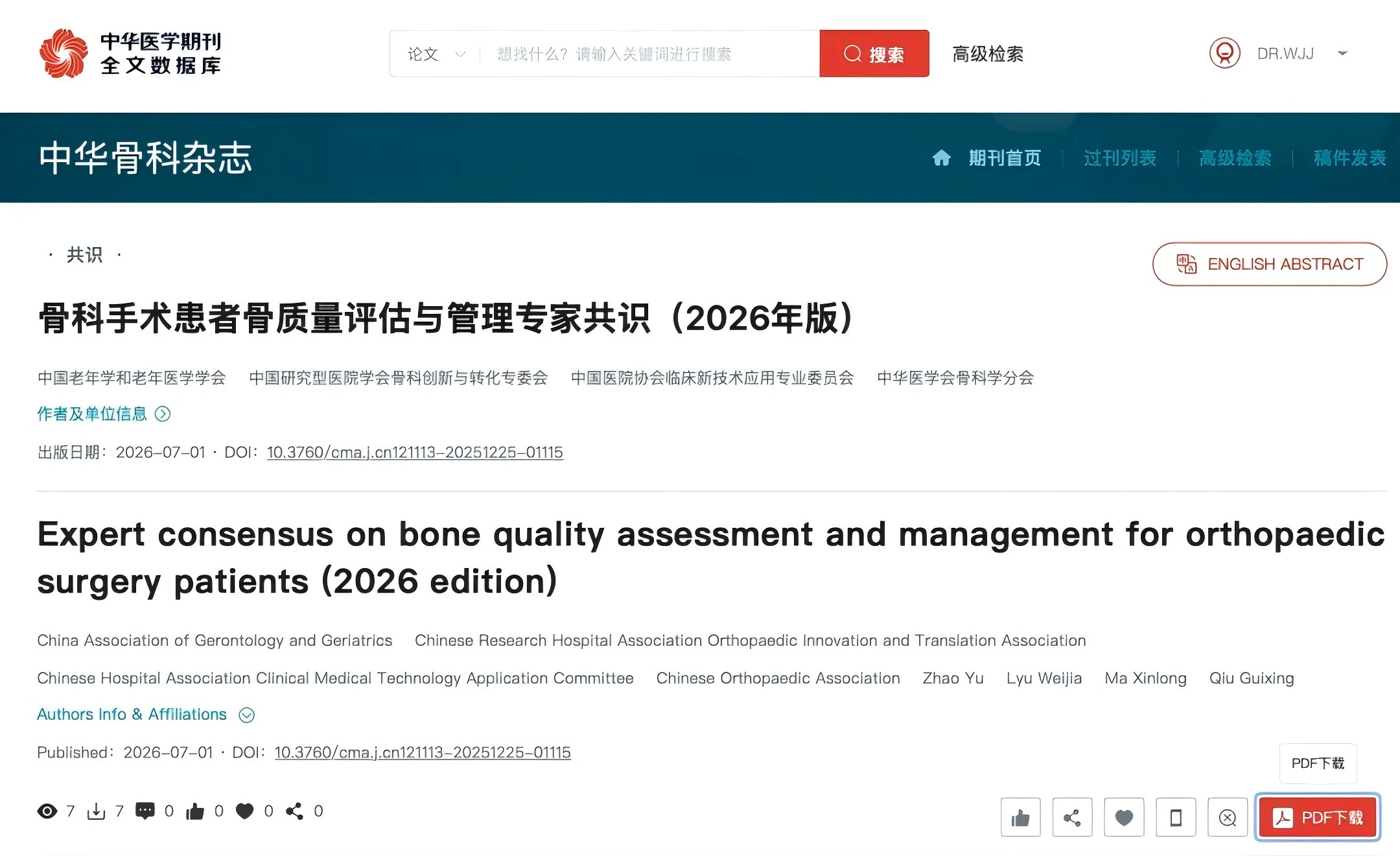
Task: Click the eye views count icon
Action: tap(47, 811)
